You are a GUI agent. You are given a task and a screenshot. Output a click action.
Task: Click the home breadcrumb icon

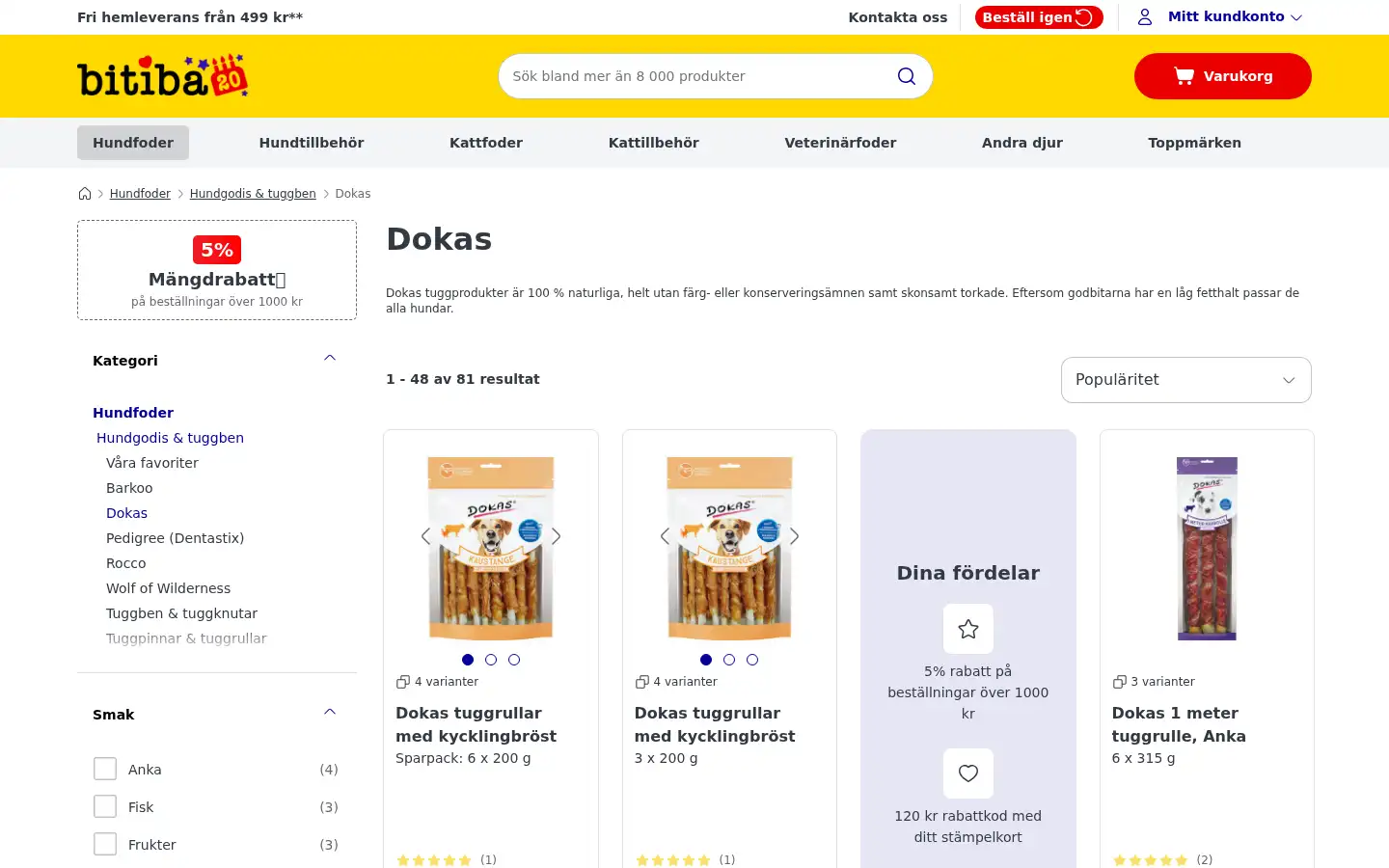tap(85, 194)
